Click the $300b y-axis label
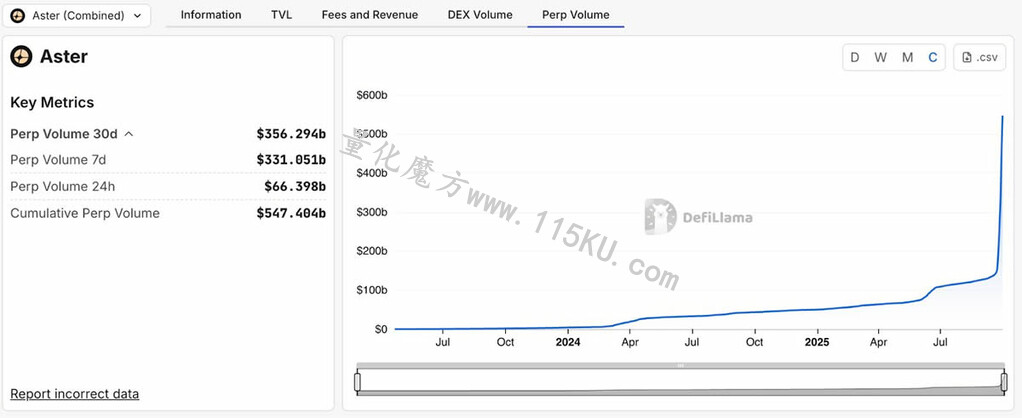1022x418 pixels. coord(372,212)
